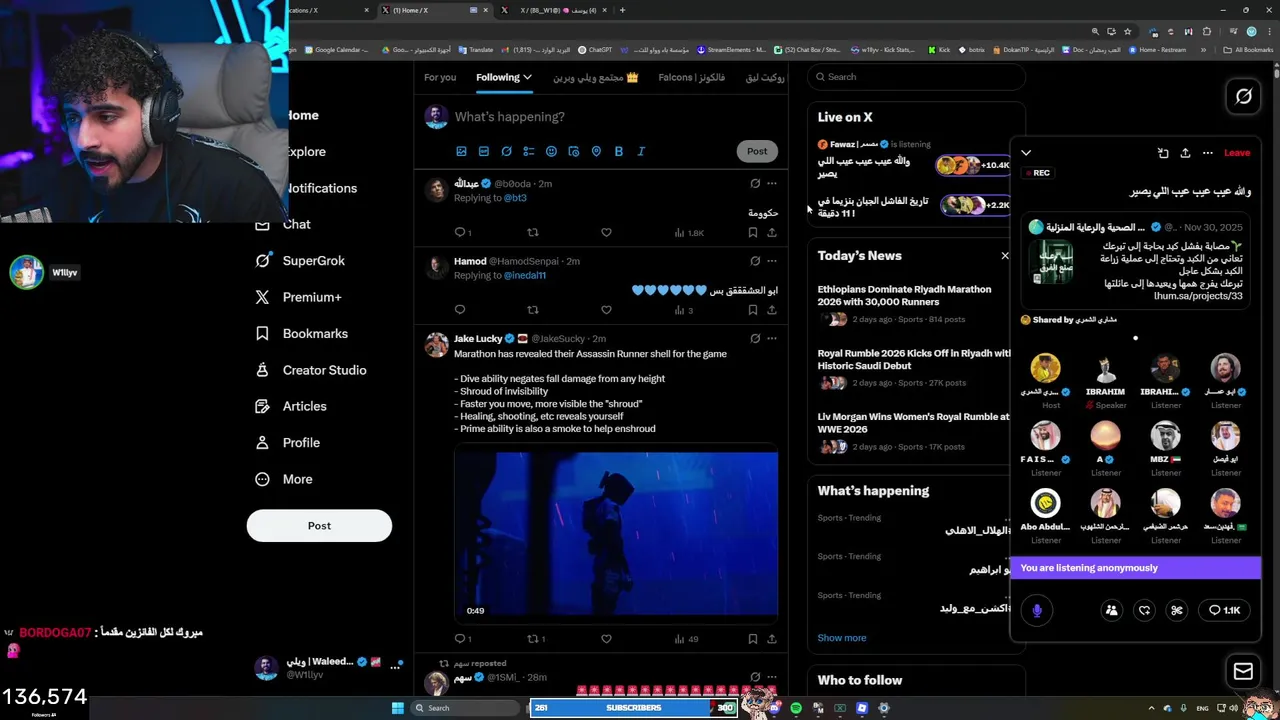This screenshot has height=720, width=1280.
Task: Reply to the Jake Lucky post
Action: point(462,638)
